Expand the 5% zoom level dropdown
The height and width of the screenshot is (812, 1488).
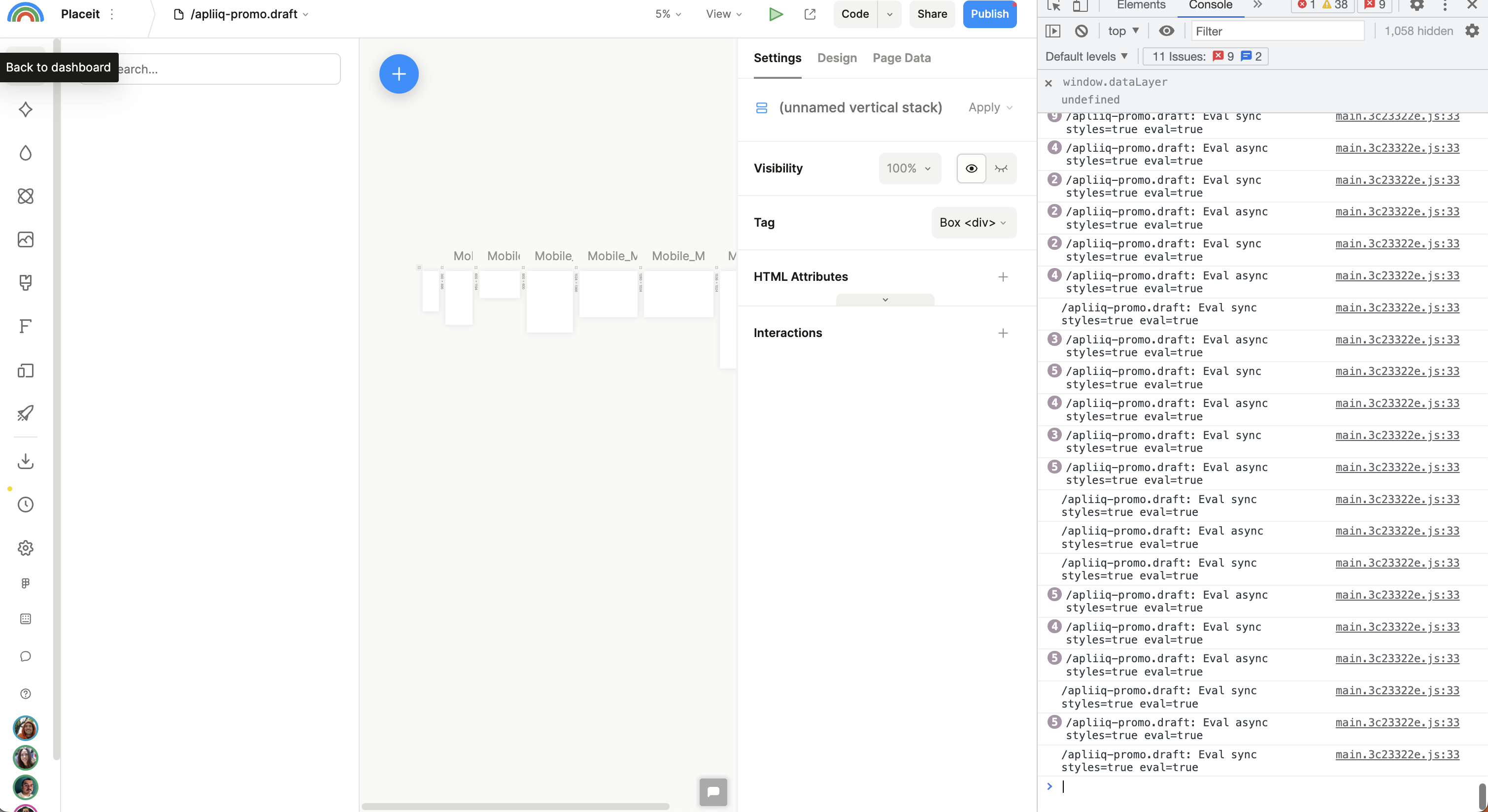click(668, 14)
